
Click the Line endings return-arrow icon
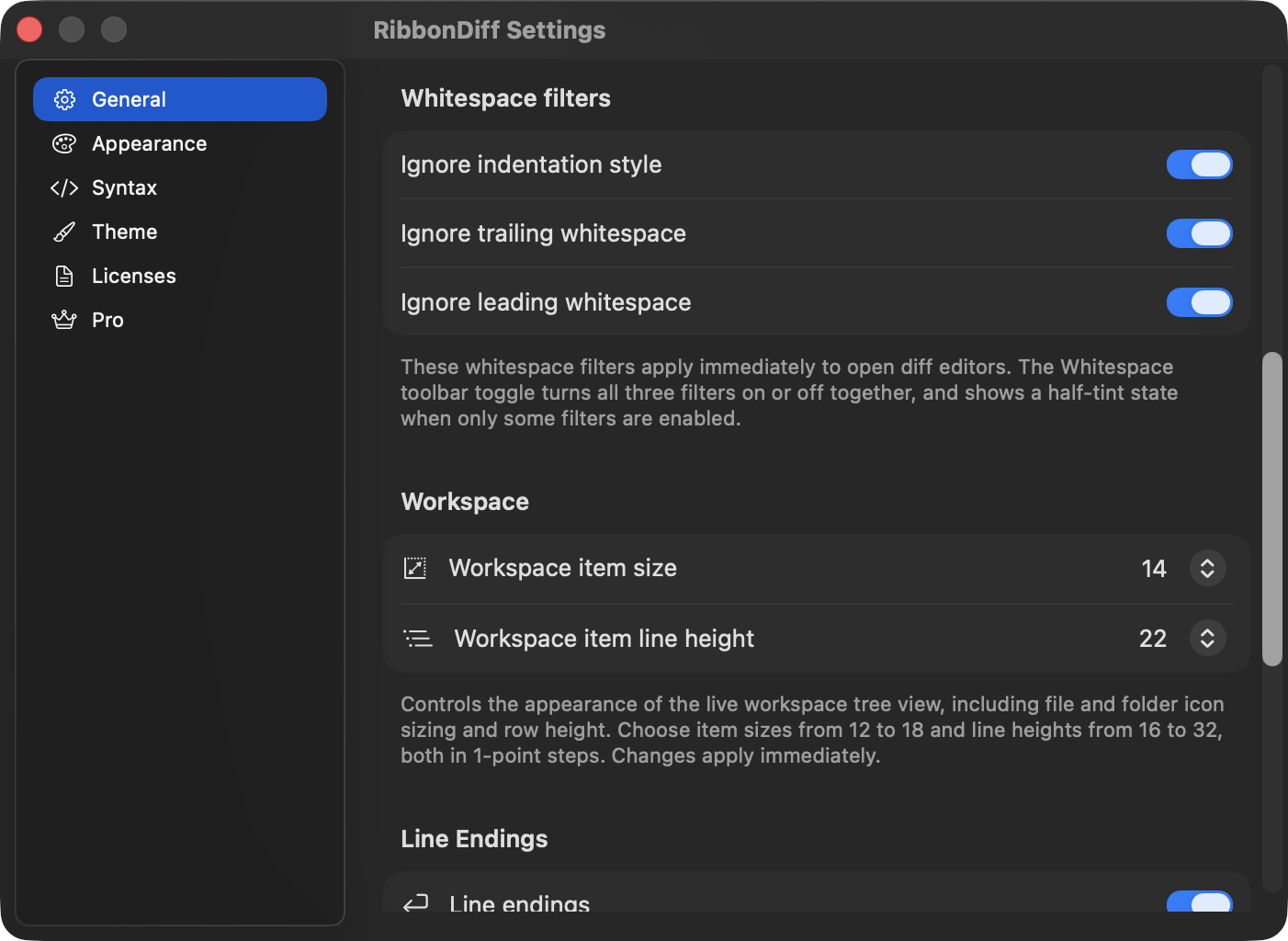pos(416,903)
